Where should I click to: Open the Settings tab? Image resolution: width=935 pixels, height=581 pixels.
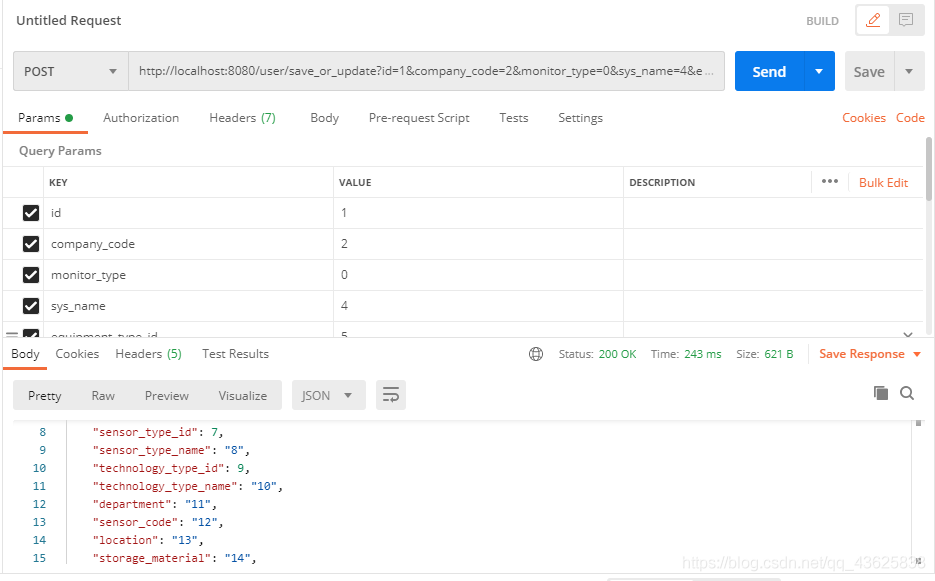pyautogui.click(x=580, y=118)
